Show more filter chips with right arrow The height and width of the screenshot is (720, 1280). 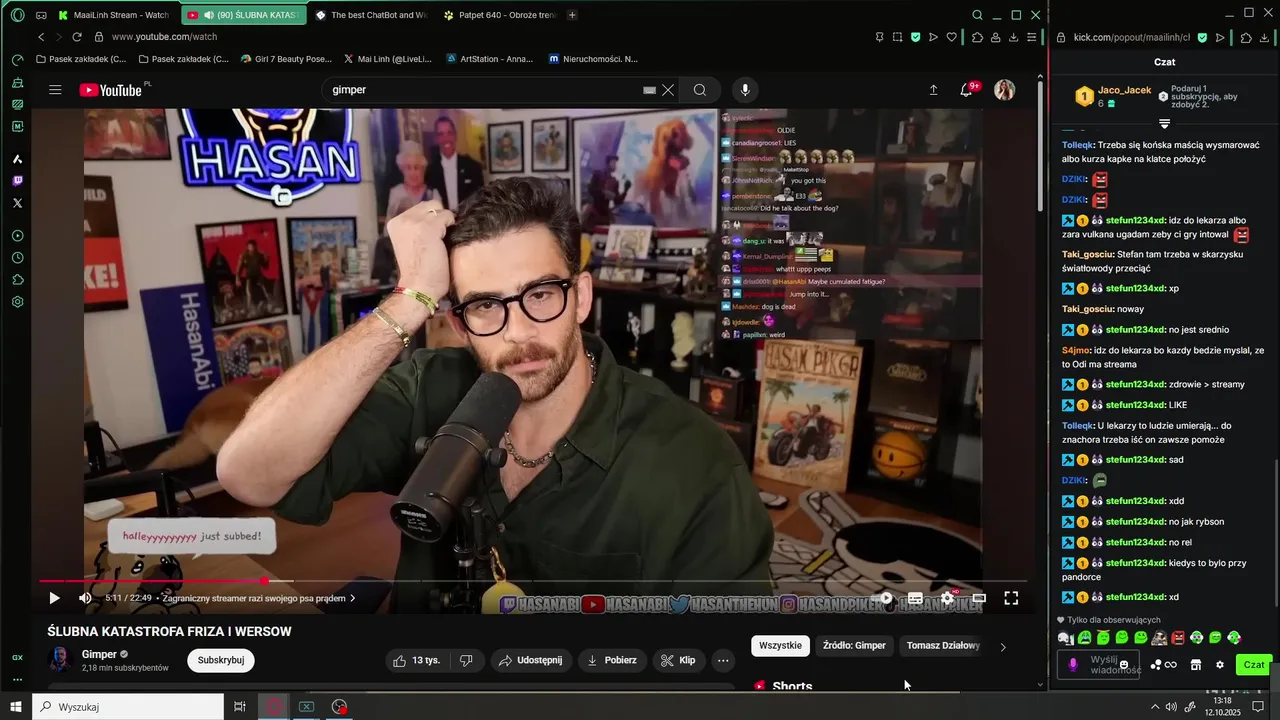[x=1003, y=646]
